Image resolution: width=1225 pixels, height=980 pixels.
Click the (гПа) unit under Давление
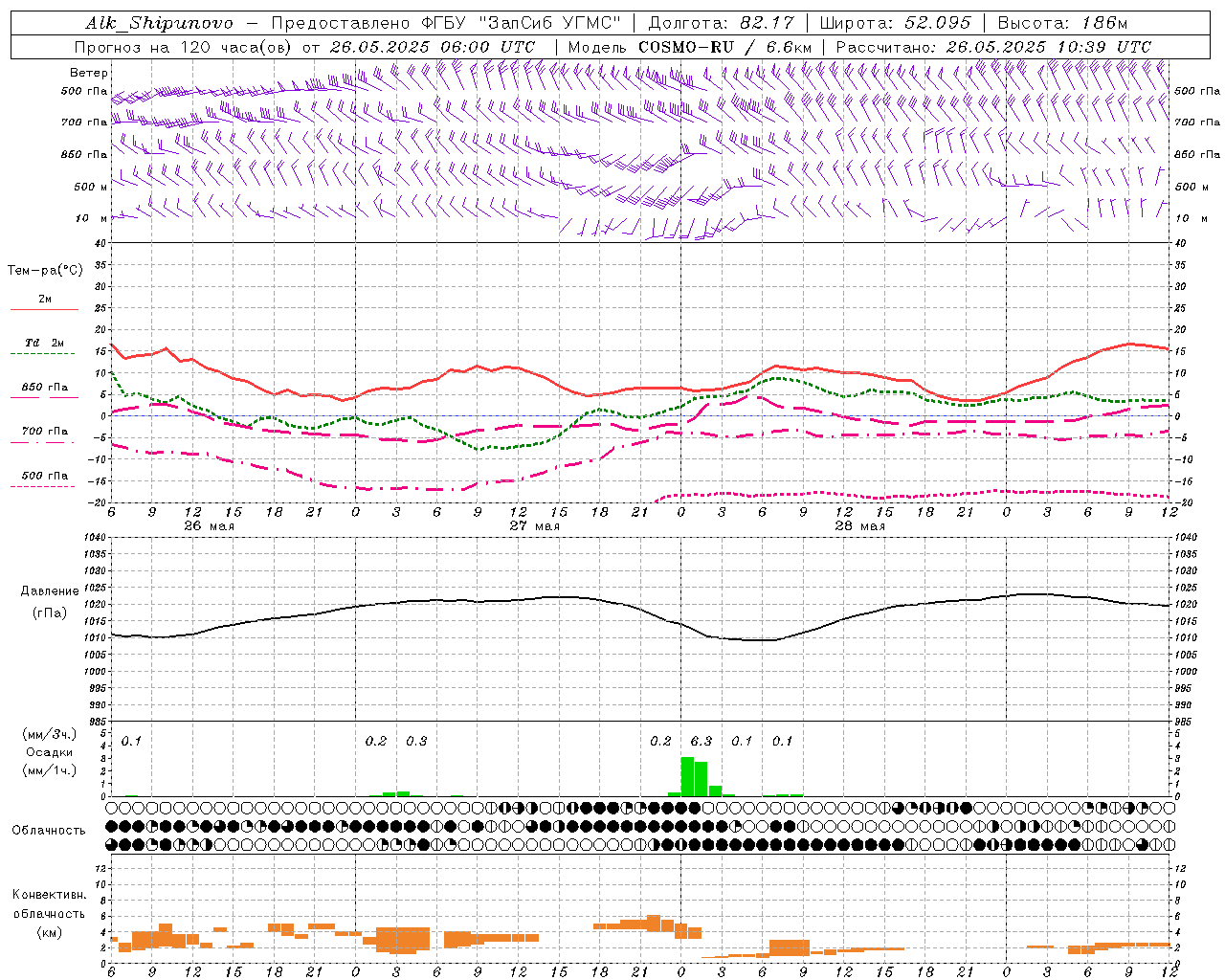(50, 613)
